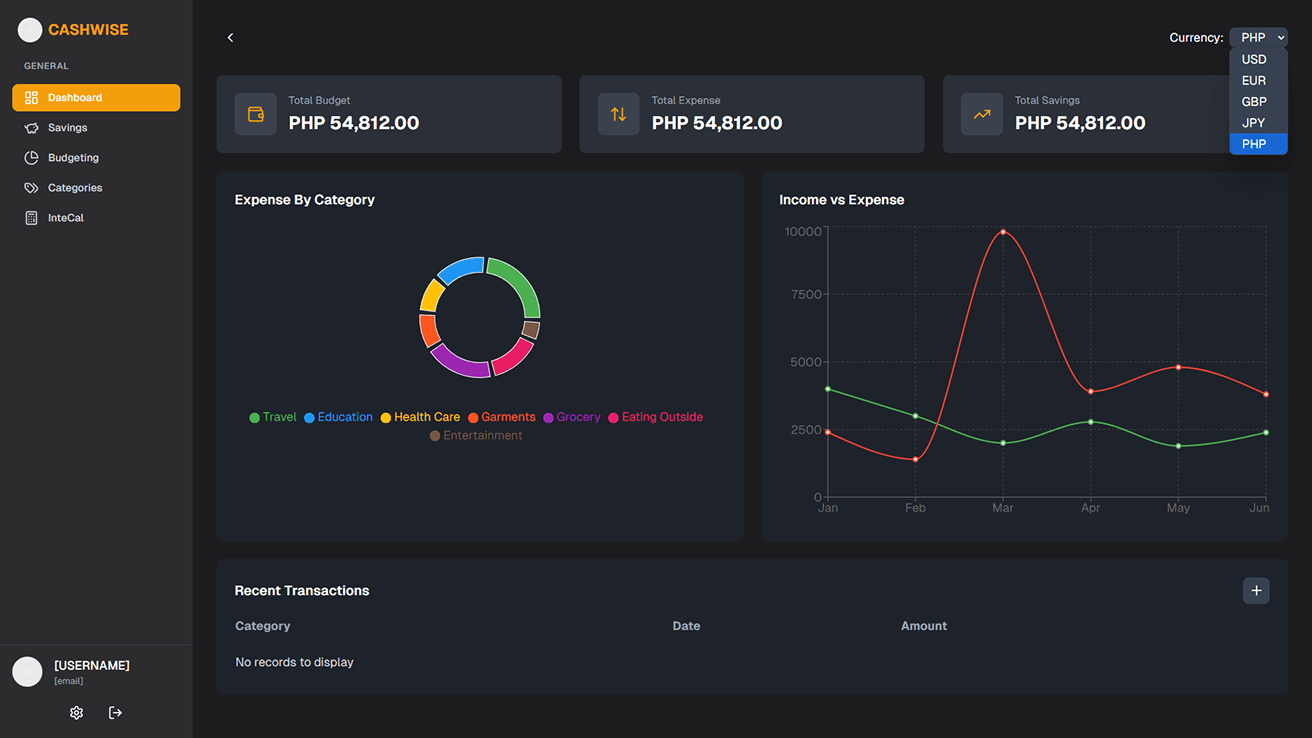Switch to the Categories section
1312x738 pixels.
pyautogui.click(x=74, y=187)
